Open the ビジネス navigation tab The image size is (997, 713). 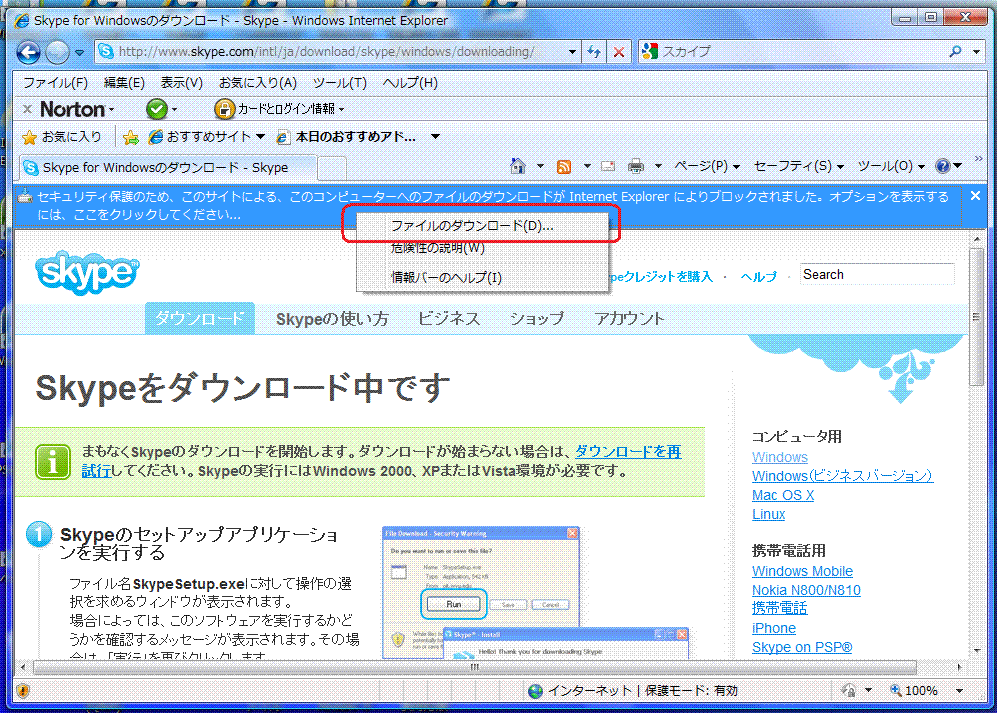(449, 319)
